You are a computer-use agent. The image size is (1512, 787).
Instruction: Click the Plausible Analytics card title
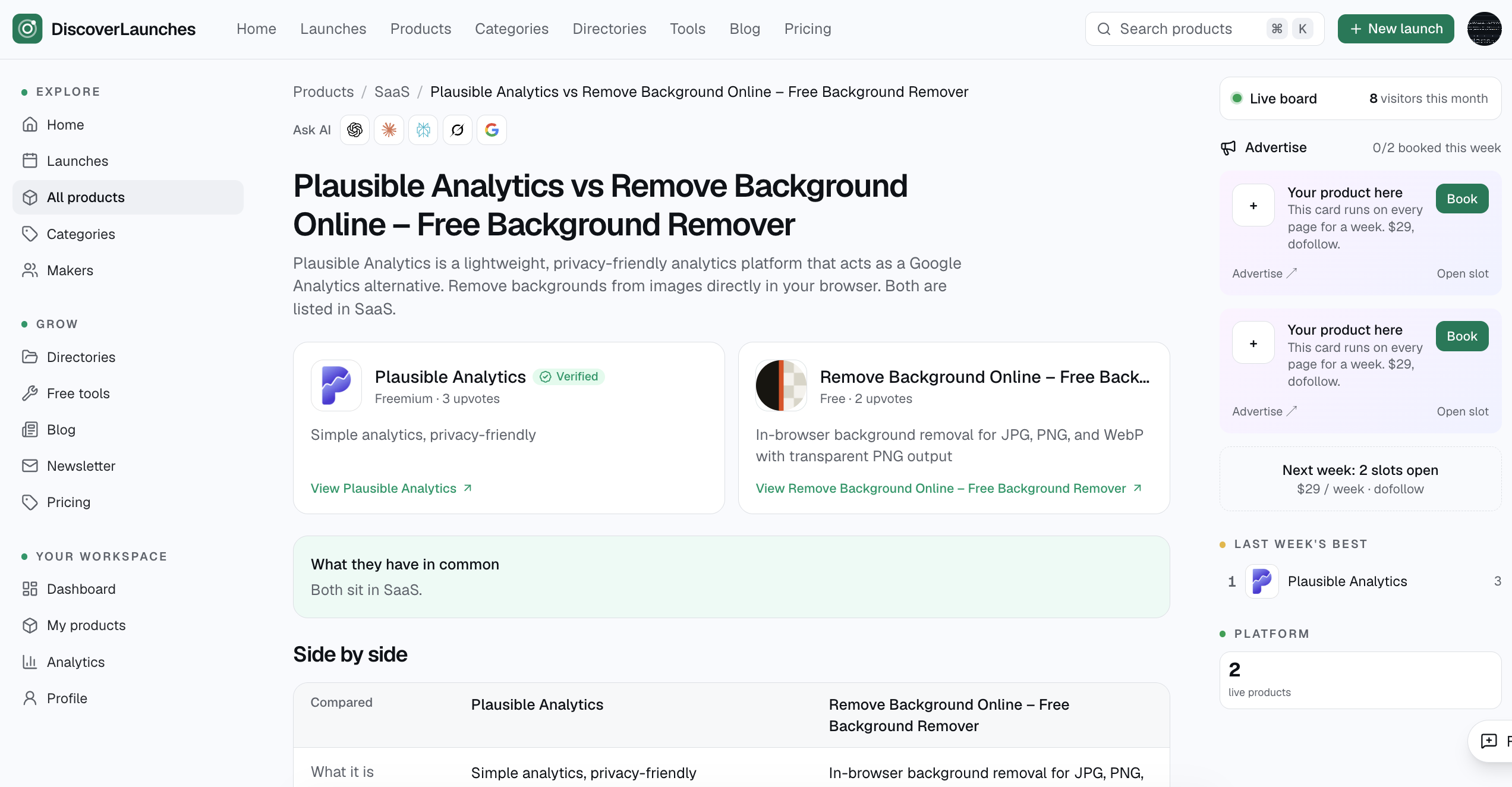[x=451, y=377]
